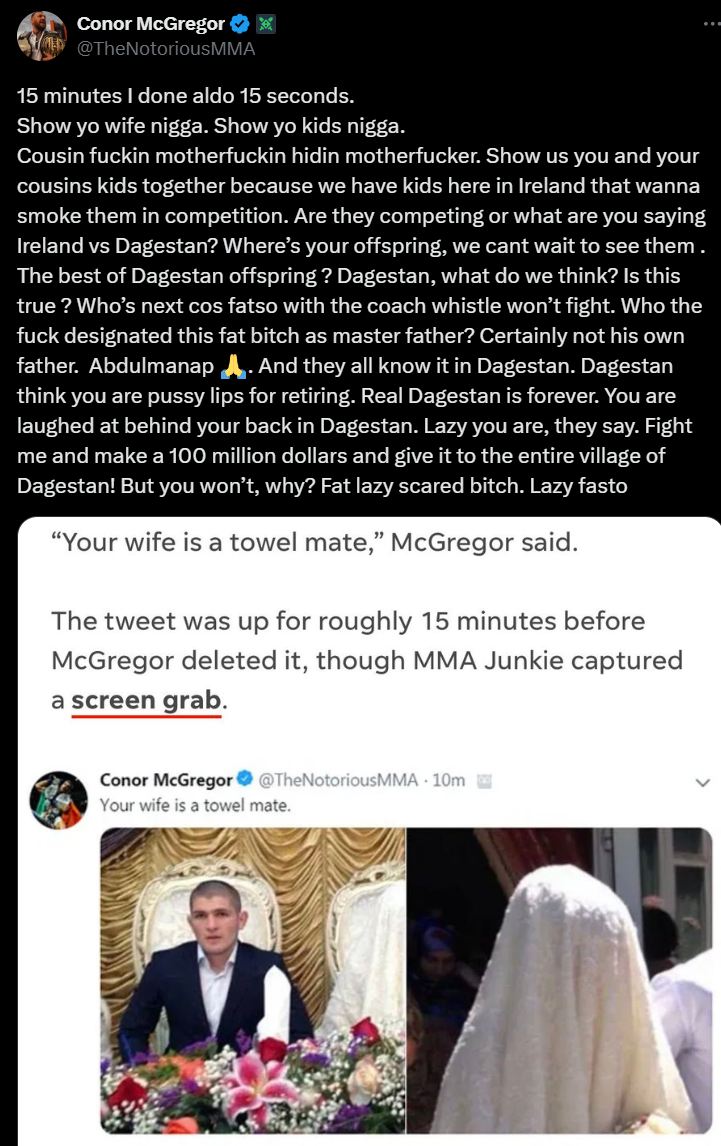
Task: Click the embedded tweet text "Your wife is a towel mate."
Action: tap(195, 805)
